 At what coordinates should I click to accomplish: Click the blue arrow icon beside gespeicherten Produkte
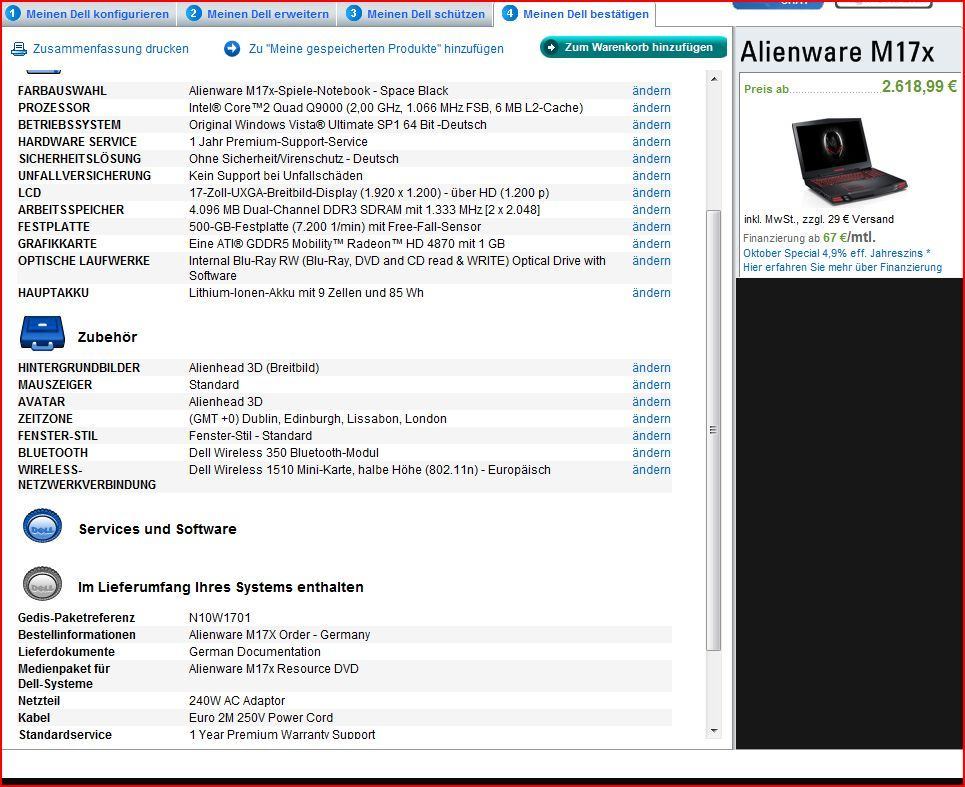click(x=232, y=49)
